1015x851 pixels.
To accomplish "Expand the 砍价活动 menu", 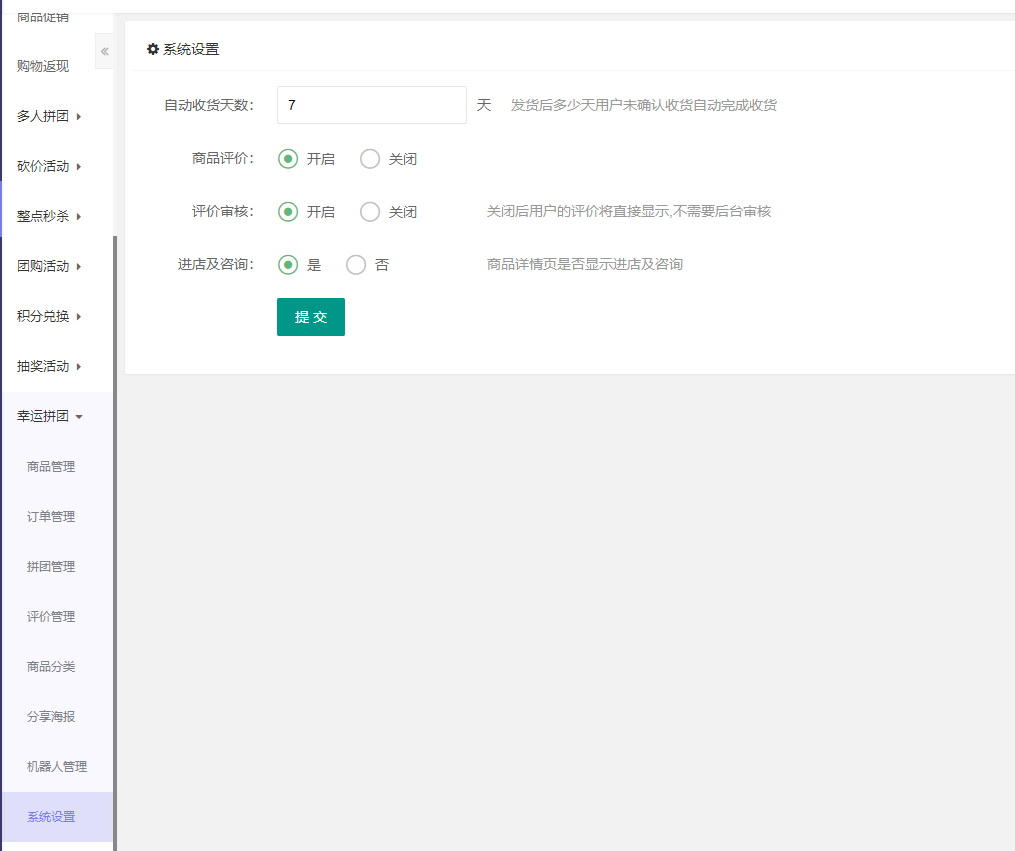I will pyautogui.click(x=48, y=166).
